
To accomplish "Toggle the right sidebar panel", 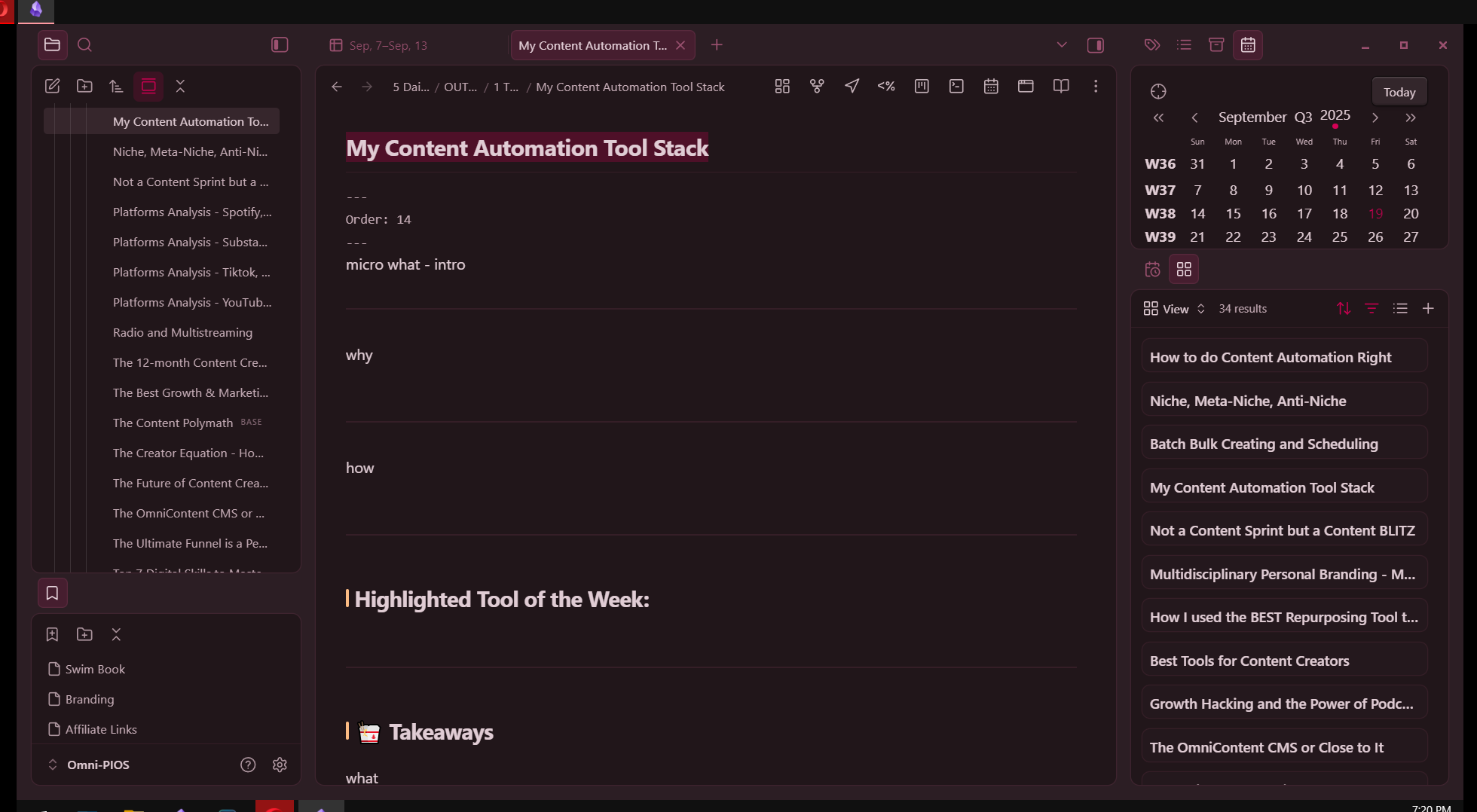I will click(1096, 45).
